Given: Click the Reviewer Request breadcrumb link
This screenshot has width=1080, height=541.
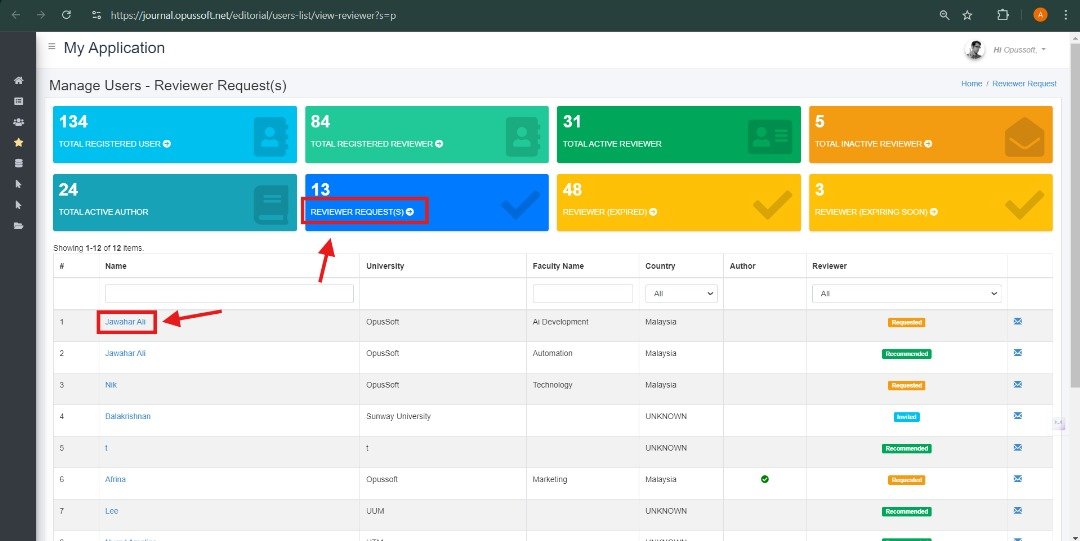Looking at the screenshot, I should tap(1024, 83).
